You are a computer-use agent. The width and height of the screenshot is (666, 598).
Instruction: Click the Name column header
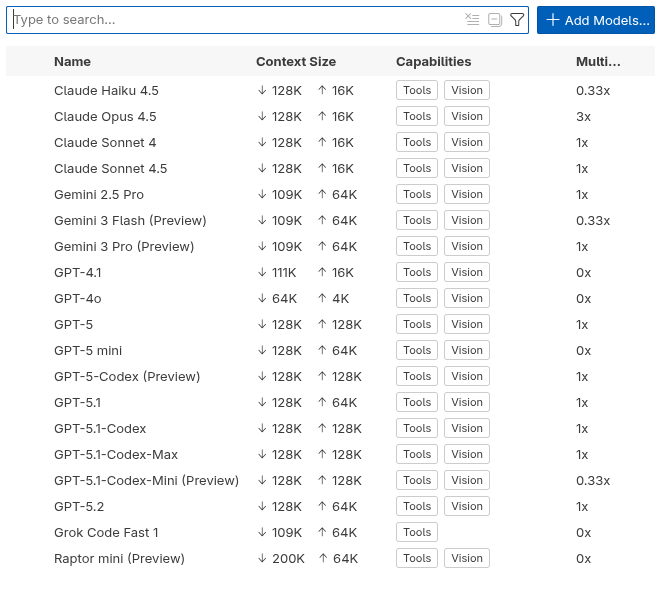(x=72, y=62)
